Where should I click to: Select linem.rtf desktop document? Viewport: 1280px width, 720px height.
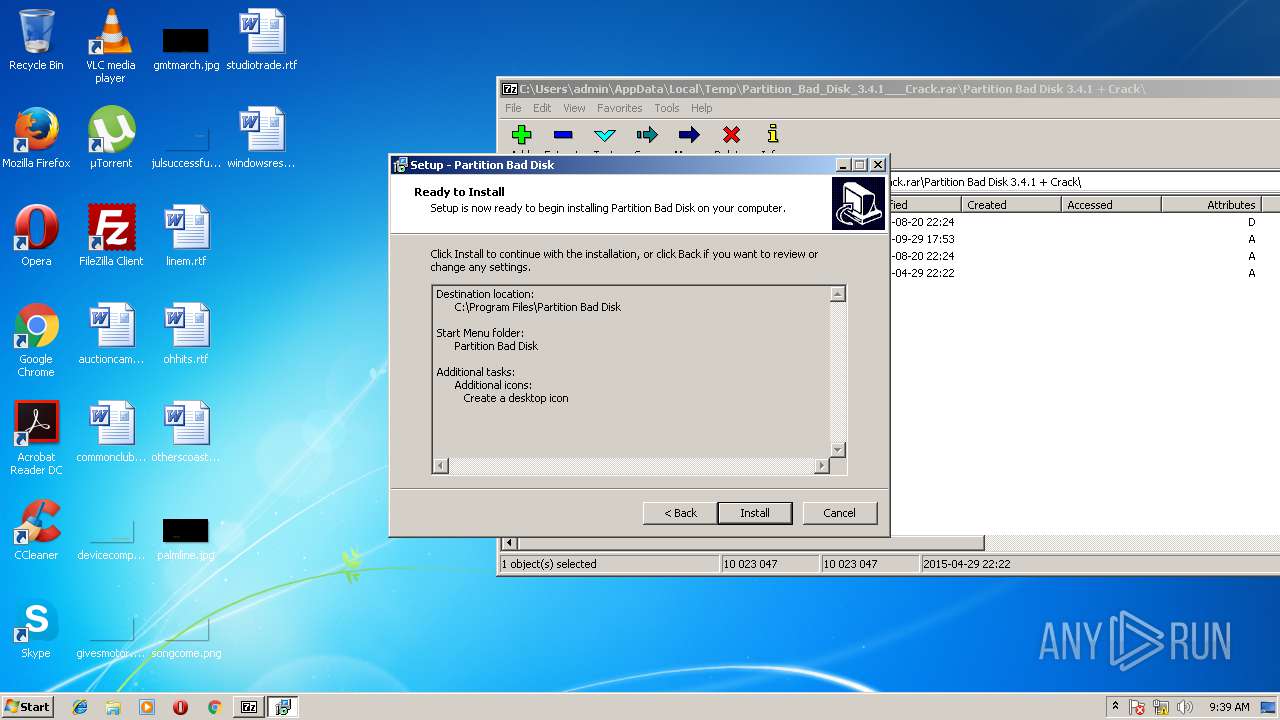186,236
